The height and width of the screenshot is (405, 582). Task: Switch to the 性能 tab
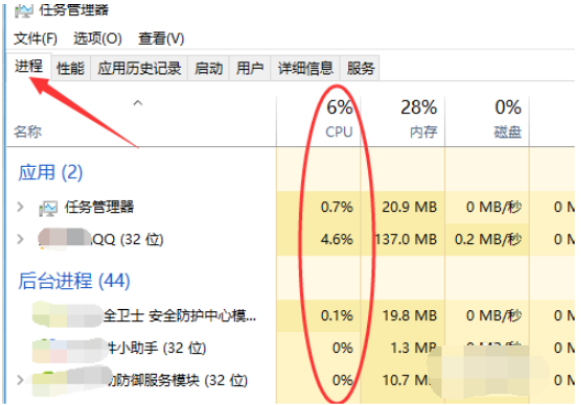pos(71,68)
